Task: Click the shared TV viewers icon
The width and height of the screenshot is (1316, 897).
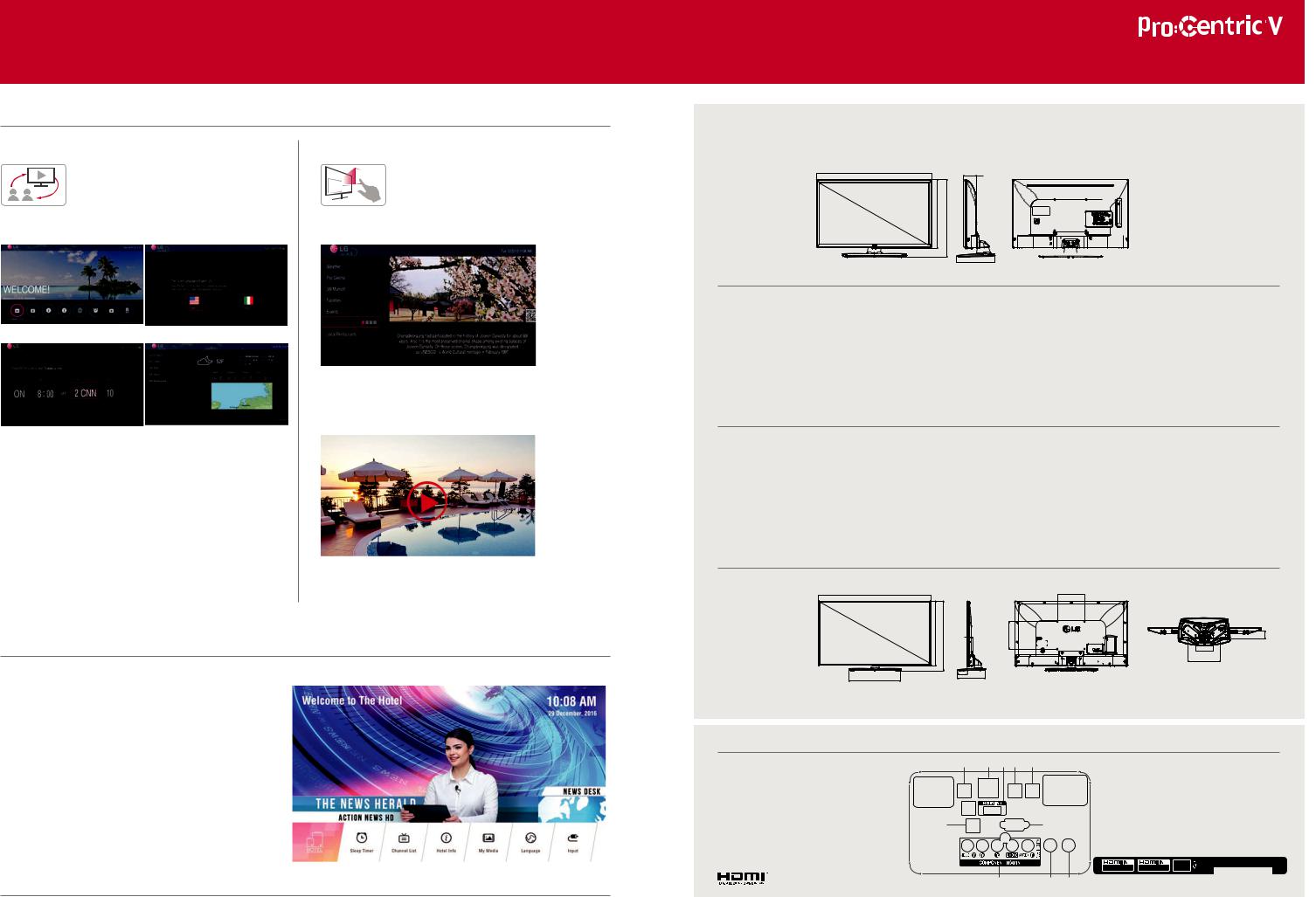Action: click(x=34, y=184)
